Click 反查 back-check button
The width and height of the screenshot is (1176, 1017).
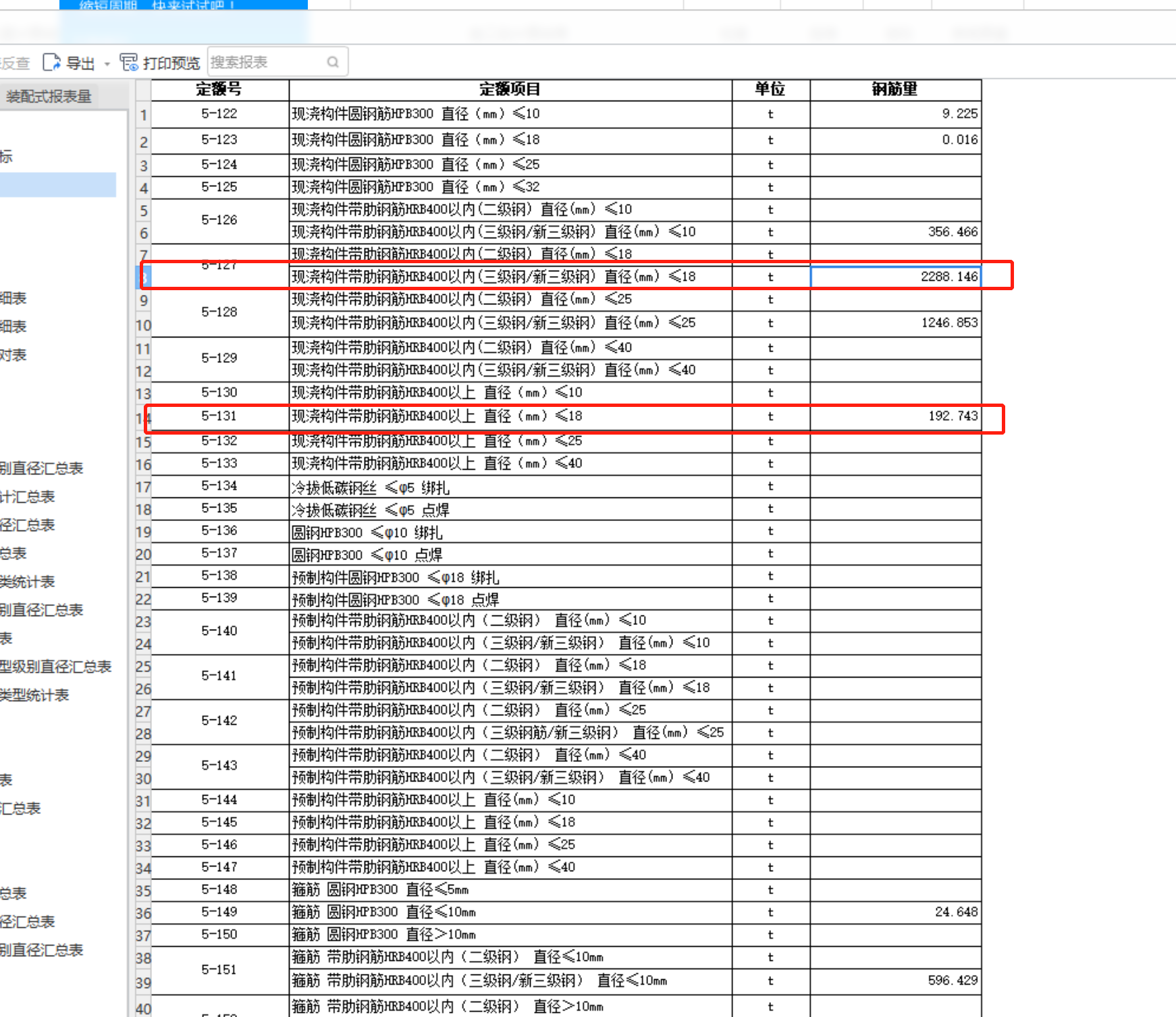[x=15, y=63]
